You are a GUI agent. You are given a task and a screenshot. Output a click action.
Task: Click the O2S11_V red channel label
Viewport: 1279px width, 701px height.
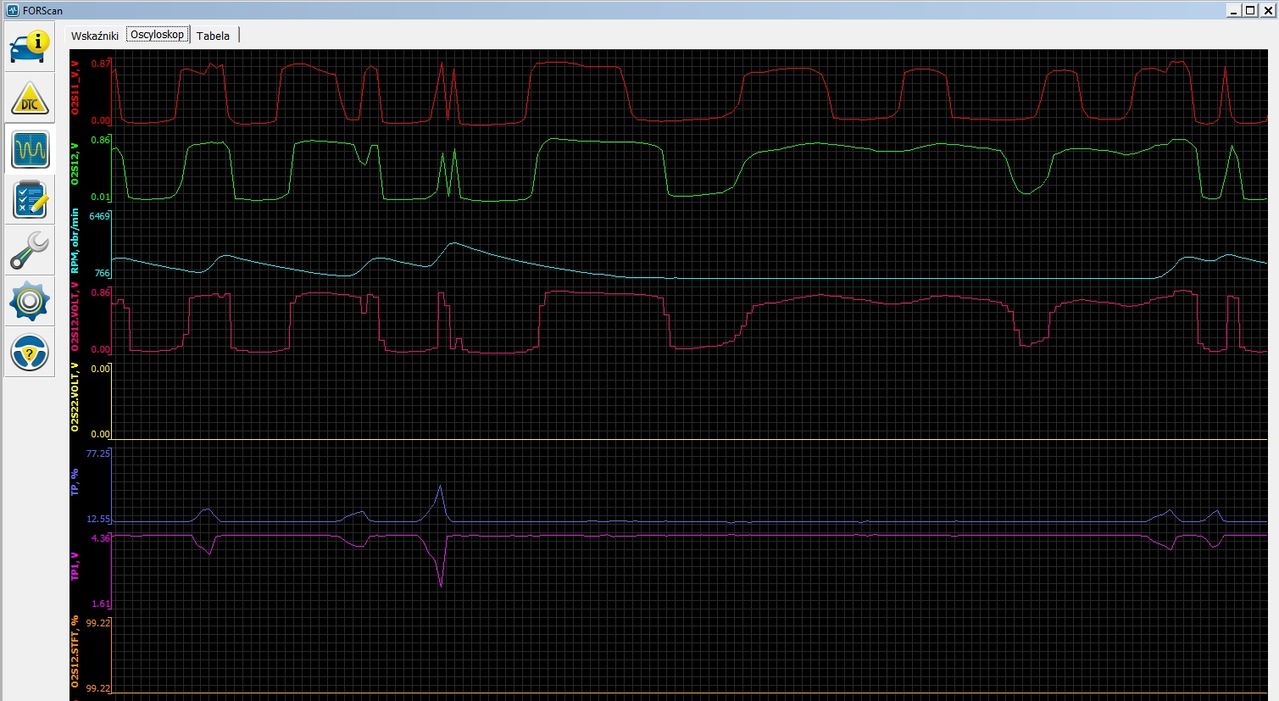tap(75, 87)
